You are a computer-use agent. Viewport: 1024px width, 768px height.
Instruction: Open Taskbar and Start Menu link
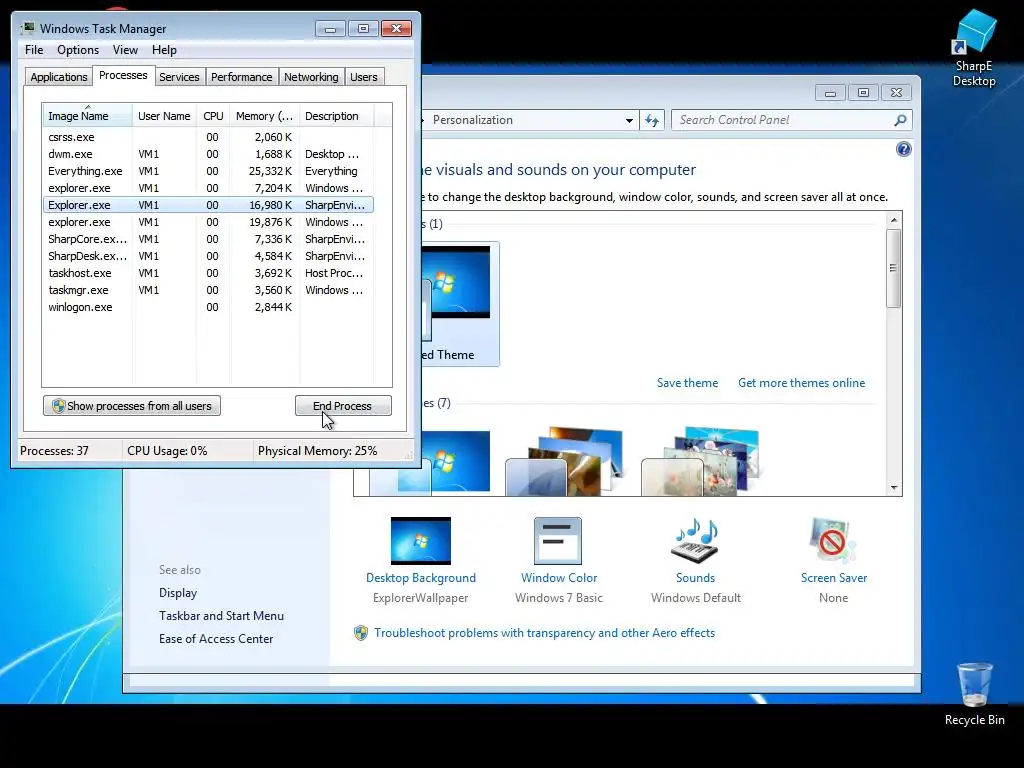click(221, 616)
